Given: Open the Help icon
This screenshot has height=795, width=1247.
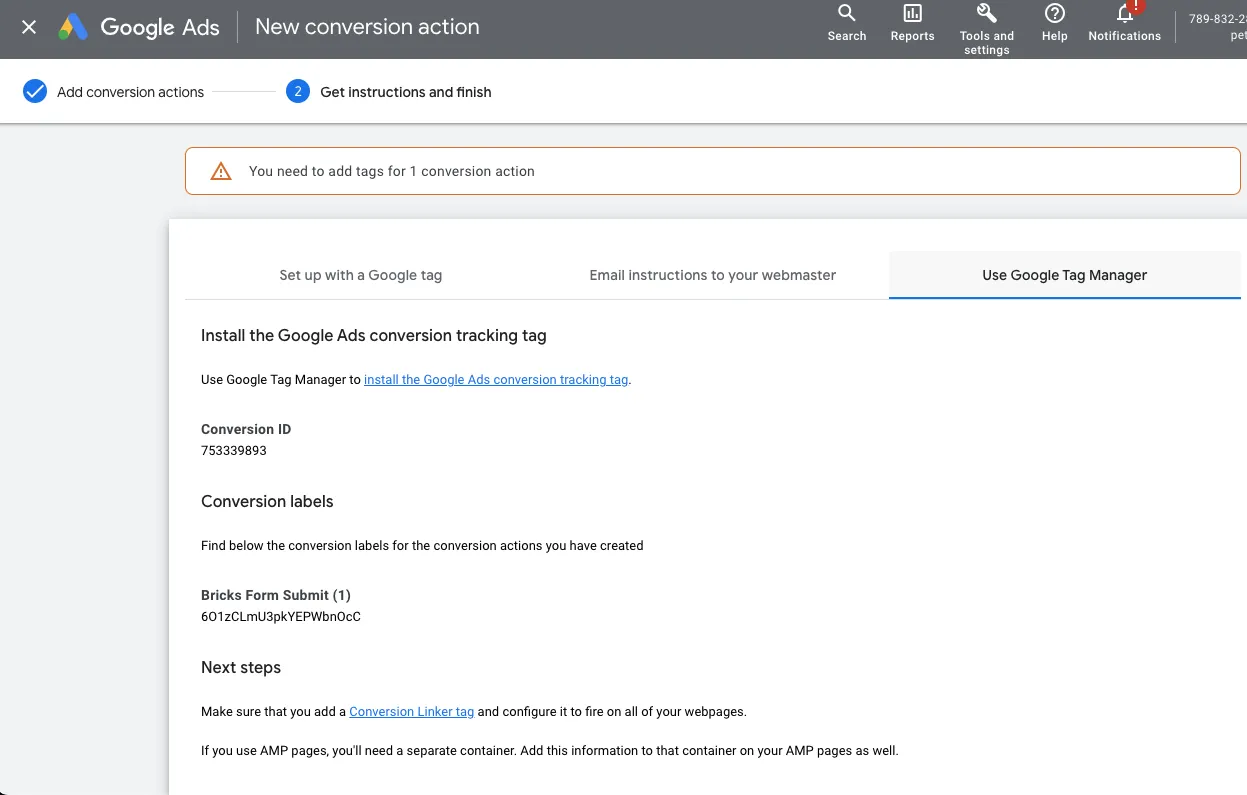Looking at the screenshot, I should [x=1053, y=20].
